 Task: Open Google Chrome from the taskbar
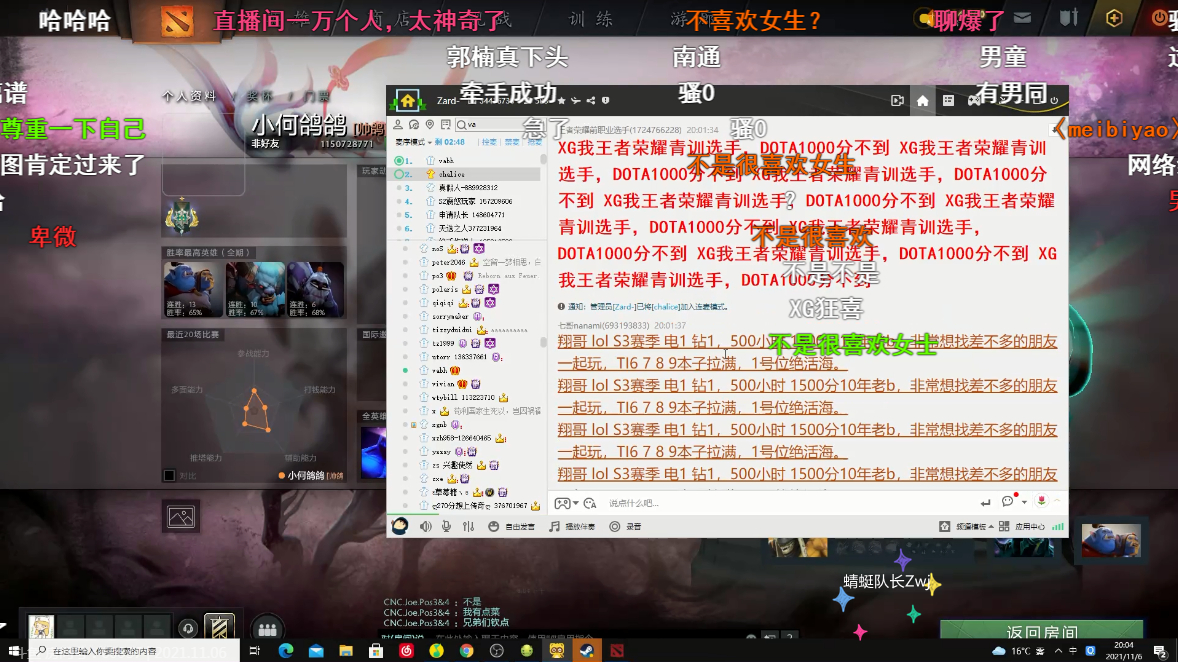[x=467, y=651]
